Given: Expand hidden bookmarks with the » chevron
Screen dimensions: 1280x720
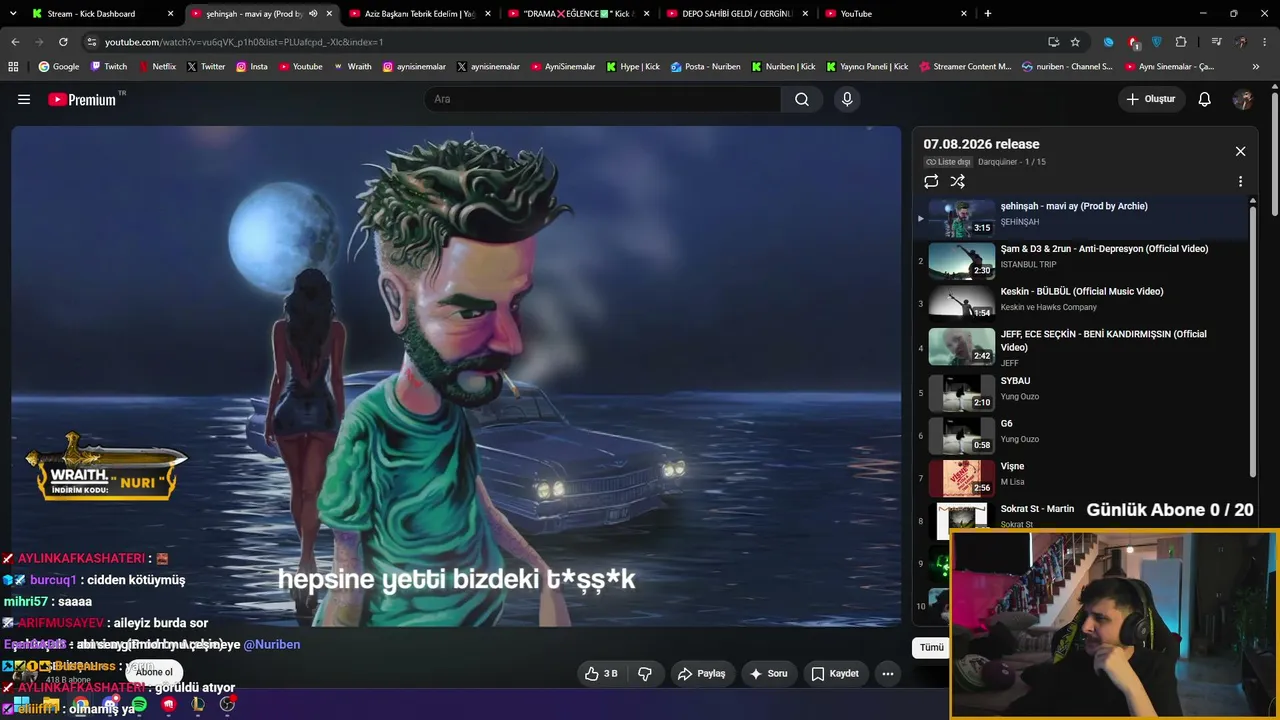Looking at the screenshot, I should [1255, 67].
